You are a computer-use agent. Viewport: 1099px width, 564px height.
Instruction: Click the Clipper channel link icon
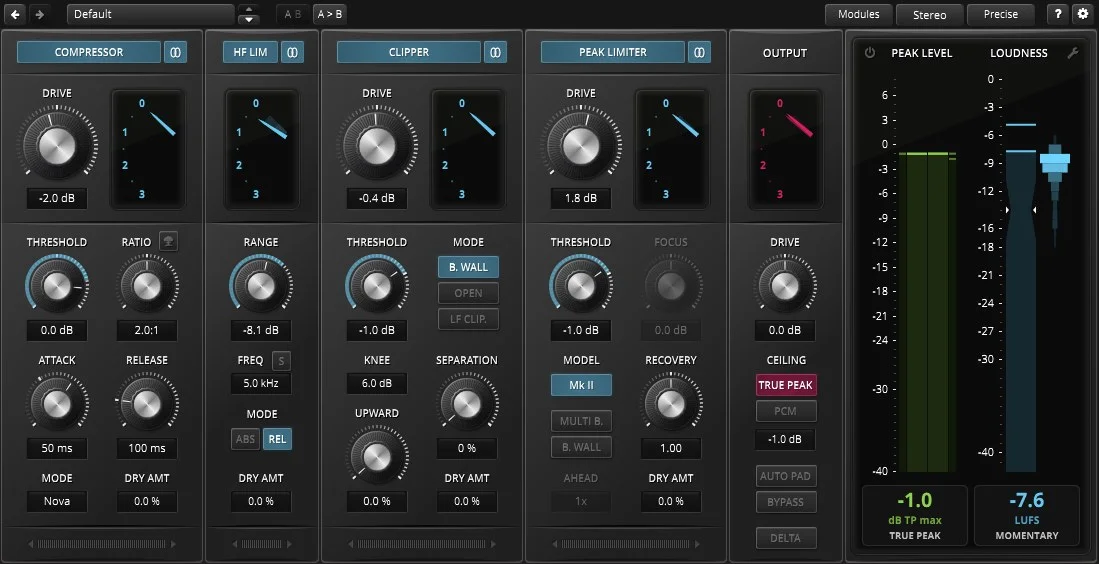point(496,52)
